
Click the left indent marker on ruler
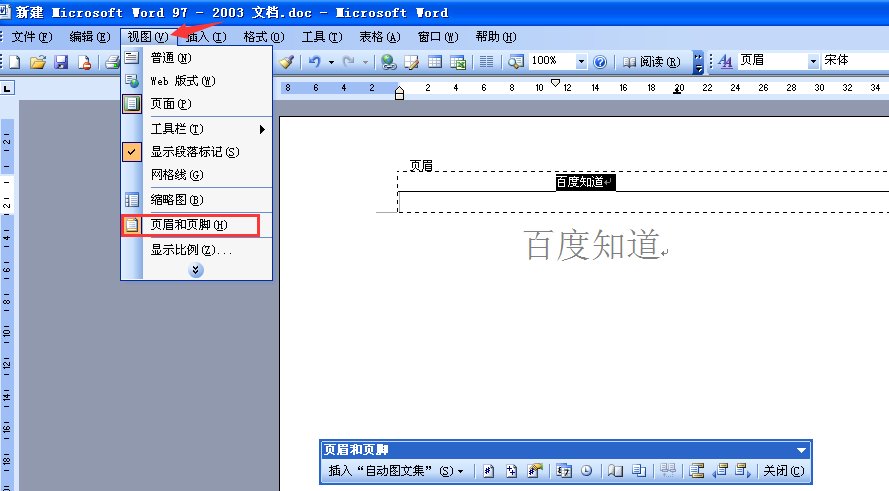[x=400, y=95]
